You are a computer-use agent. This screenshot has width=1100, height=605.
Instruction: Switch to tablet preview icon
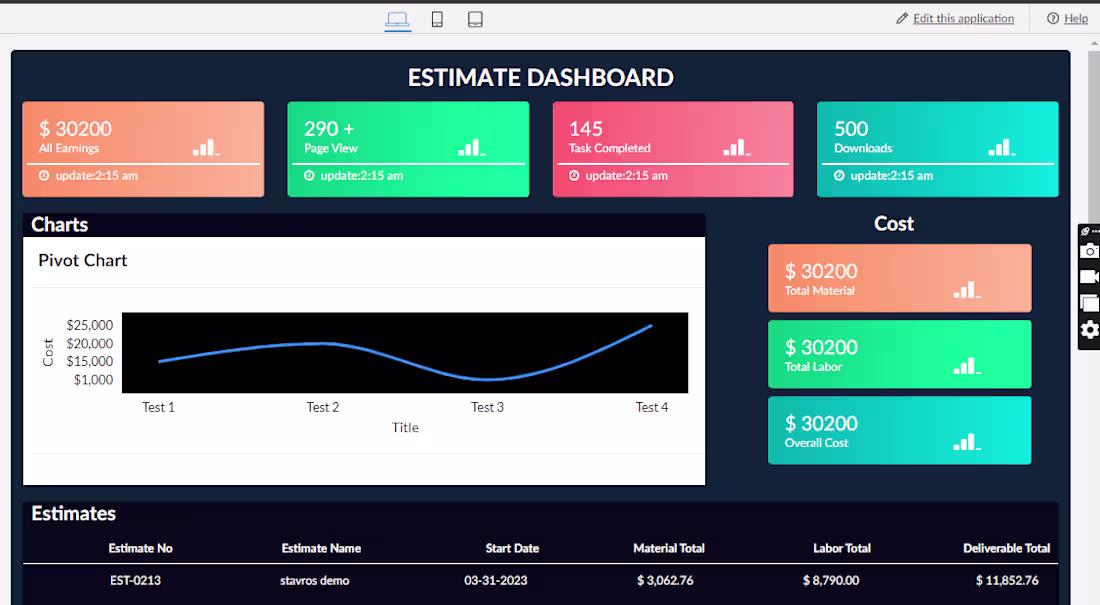click(475, 18)
